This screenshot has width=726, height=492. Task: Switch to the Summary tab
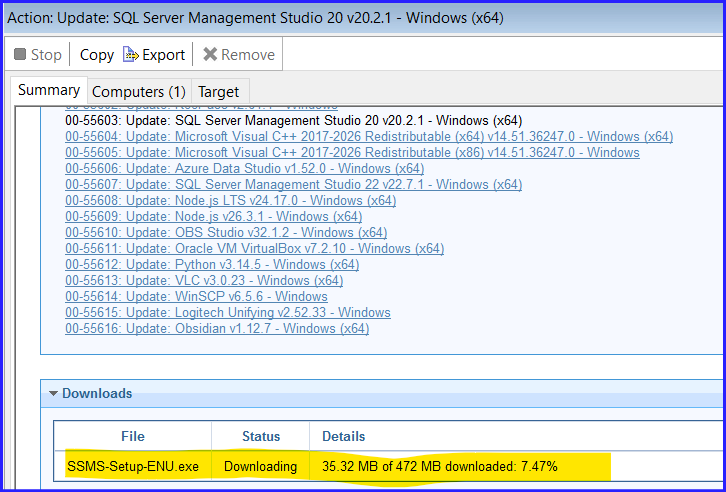49,90
